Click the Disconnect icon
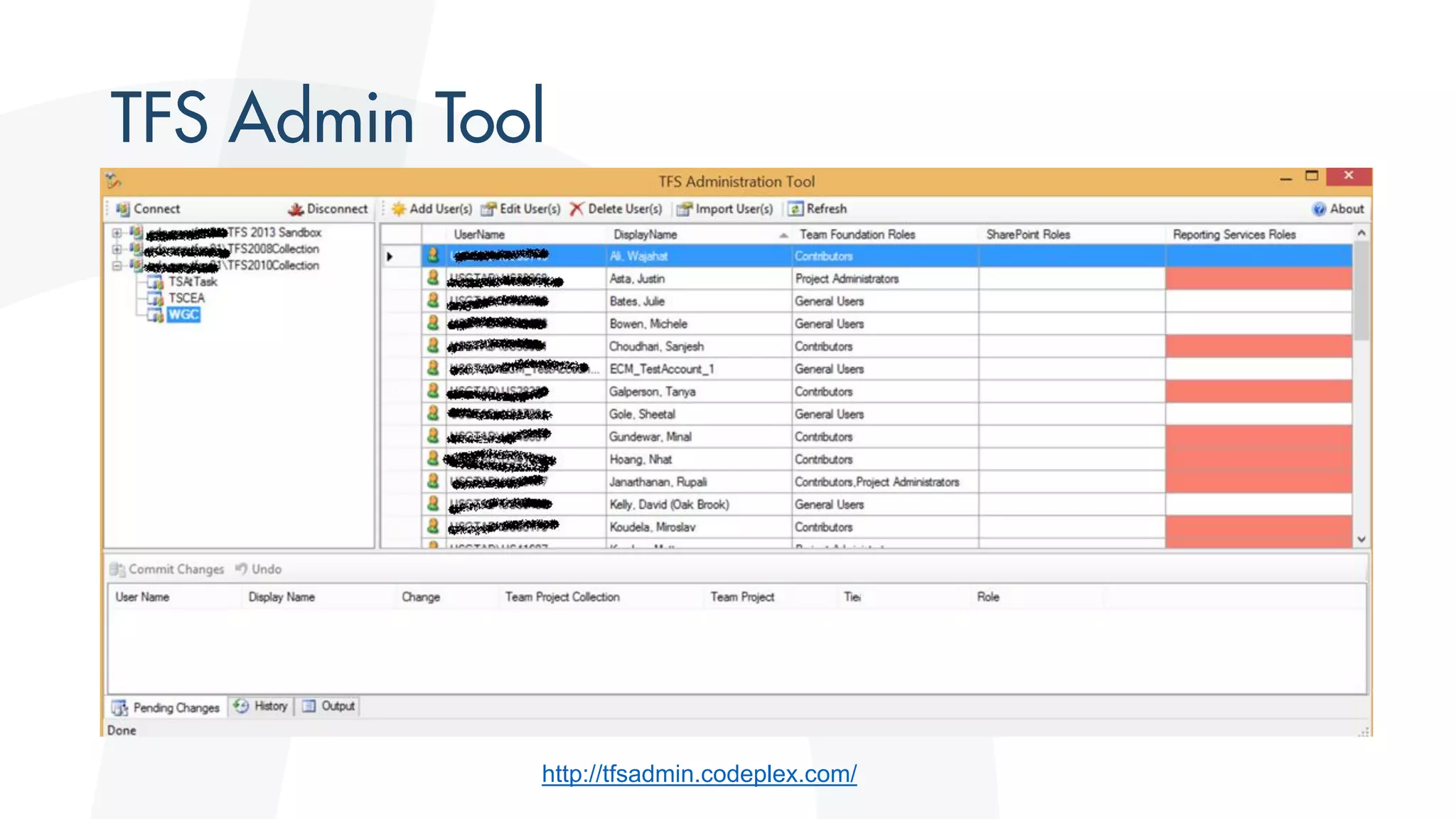This screenshot has width=1456, height=819. (x=296, y=209)
